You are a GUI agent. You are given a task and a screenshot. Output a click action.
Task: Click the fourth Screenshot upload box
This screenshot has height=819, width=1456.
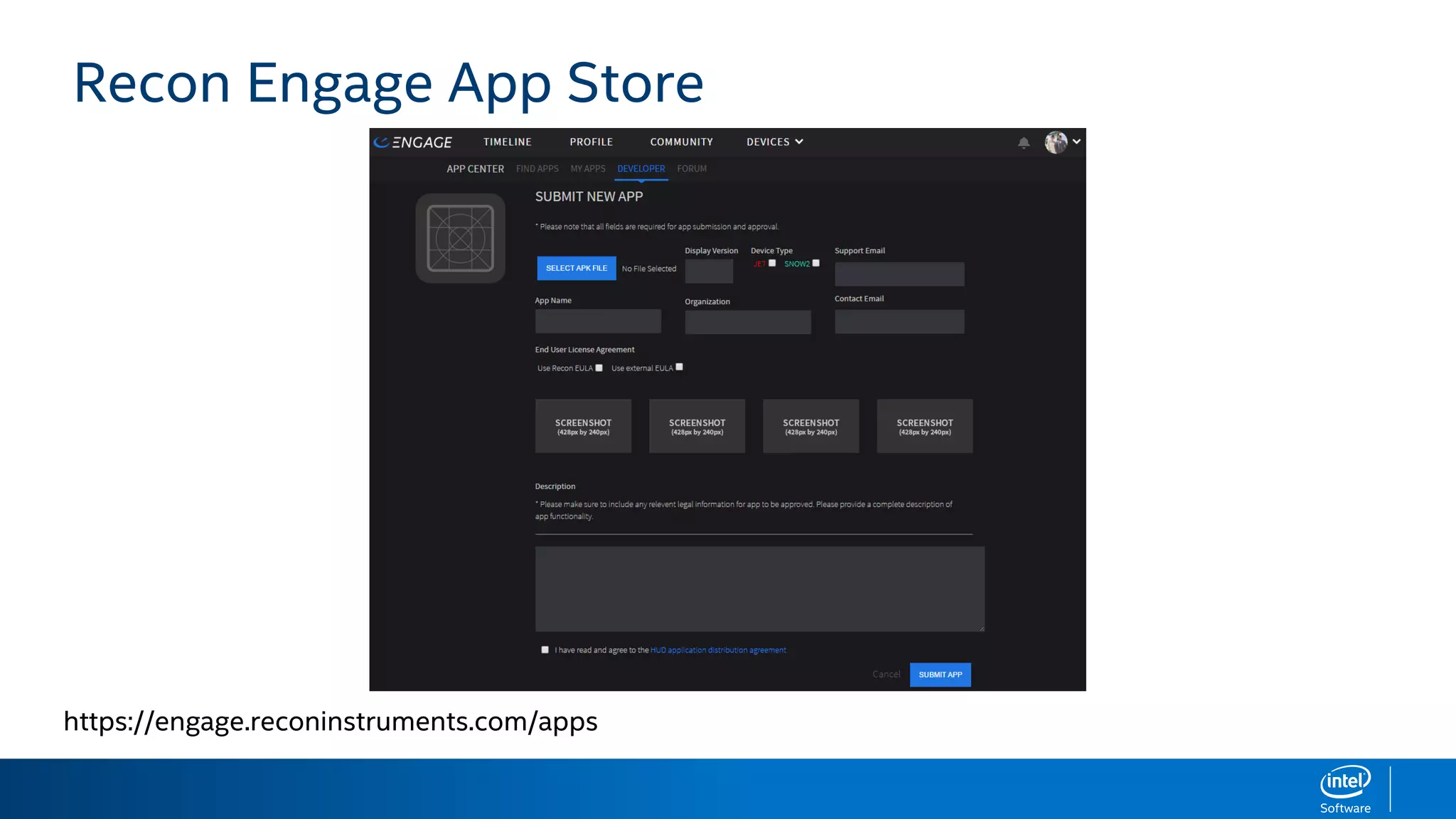pyautogui.click(x=925, y=426)
